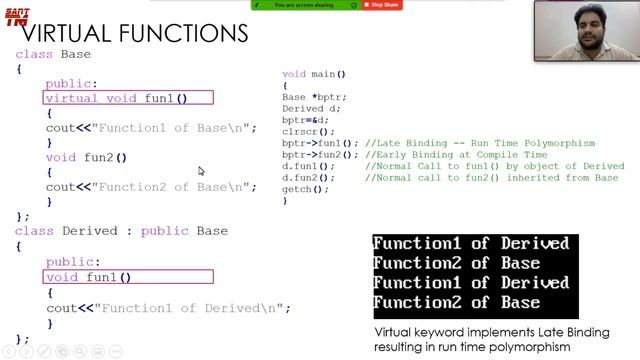Activate the slideshow zoom magnifier
The height and width of the screenshot is (360, 640).
[x=80, y=351]
